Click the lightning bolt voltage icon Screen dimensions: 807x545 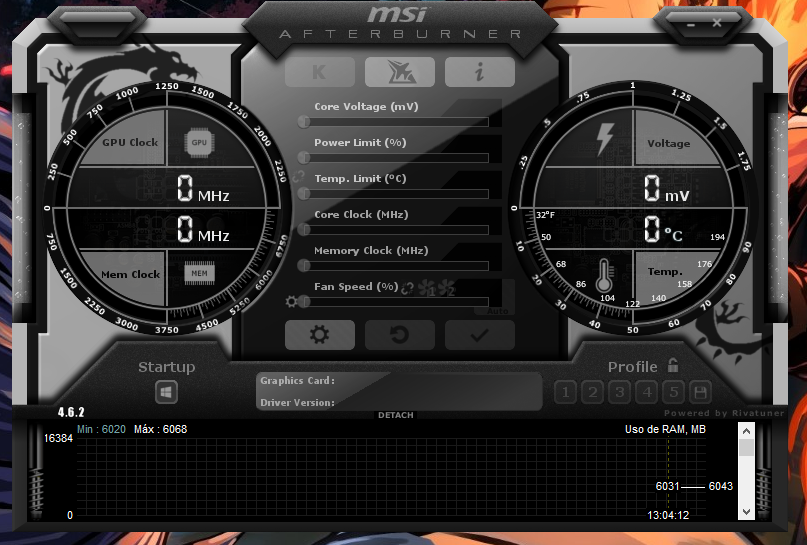[x=605, y=139]
